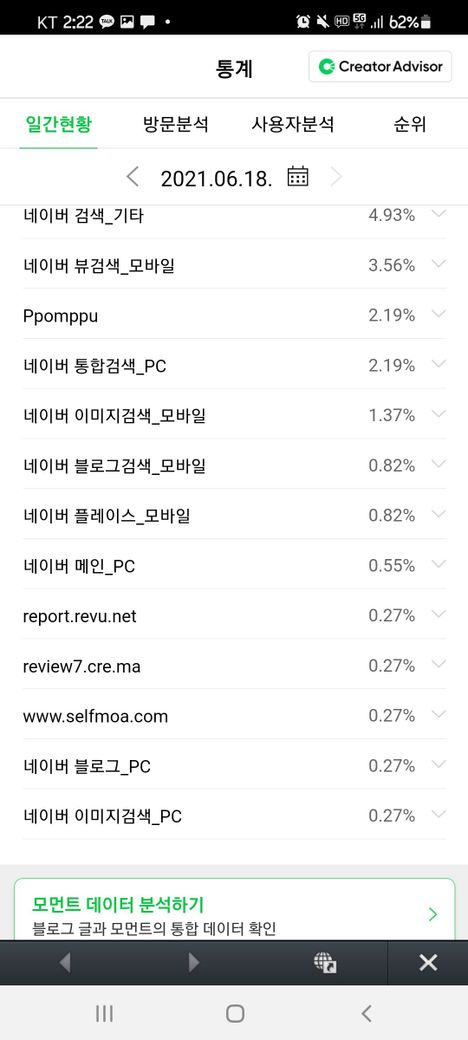Tap browser back triangle in bottom toolbar
Viewport: 468px width, 1040px height.
click(x=64, y=962)
